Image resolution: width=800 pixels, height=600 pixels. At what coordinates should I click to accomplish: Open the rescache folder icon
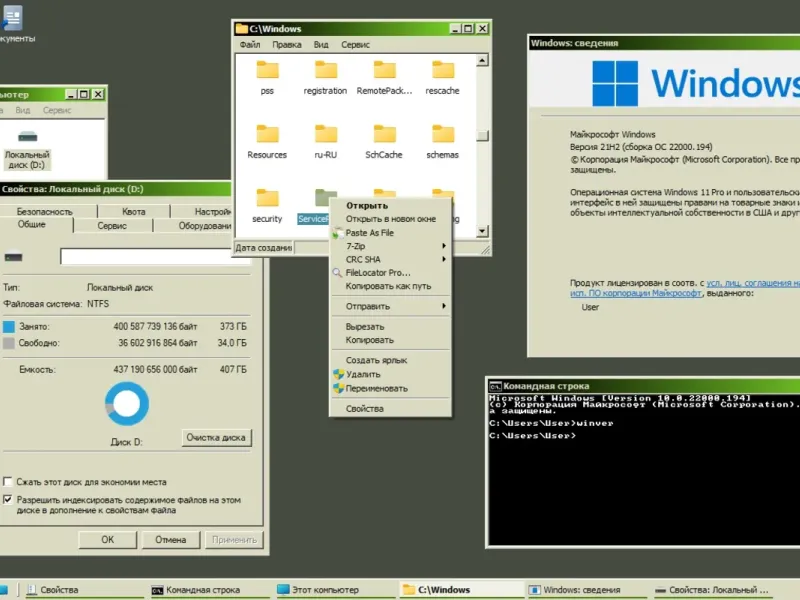[x=442, y=70]
